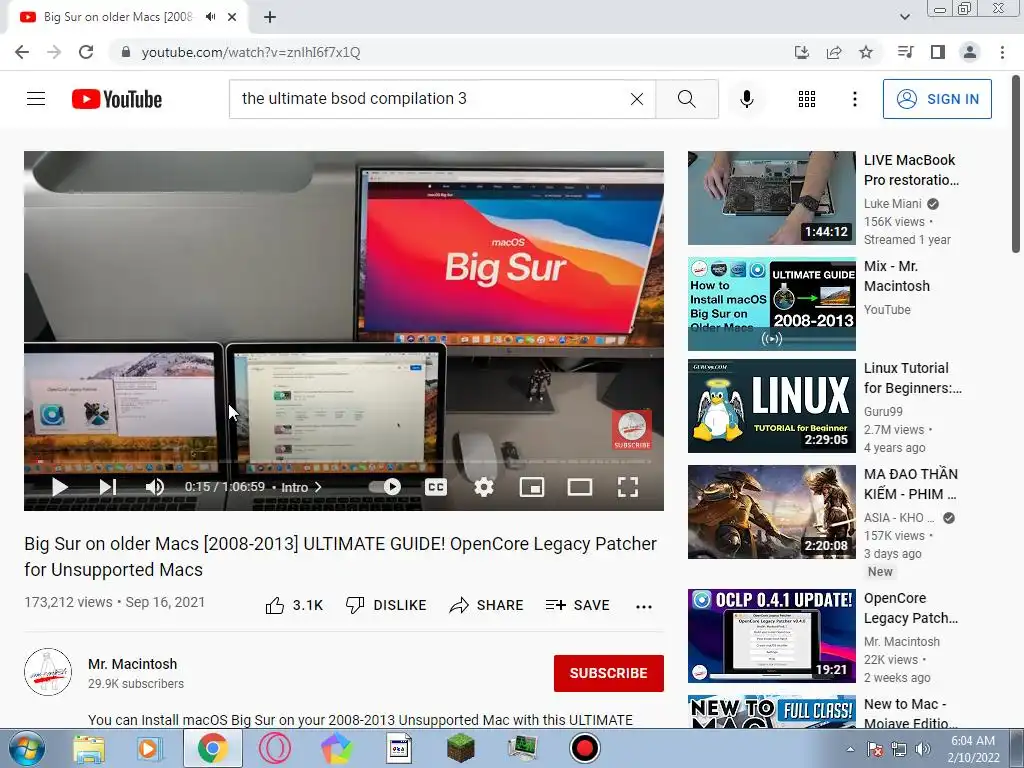Screen dimensions: 1024x768
Task: Open the YouTube apps grid
Action: tap(807, 99)
